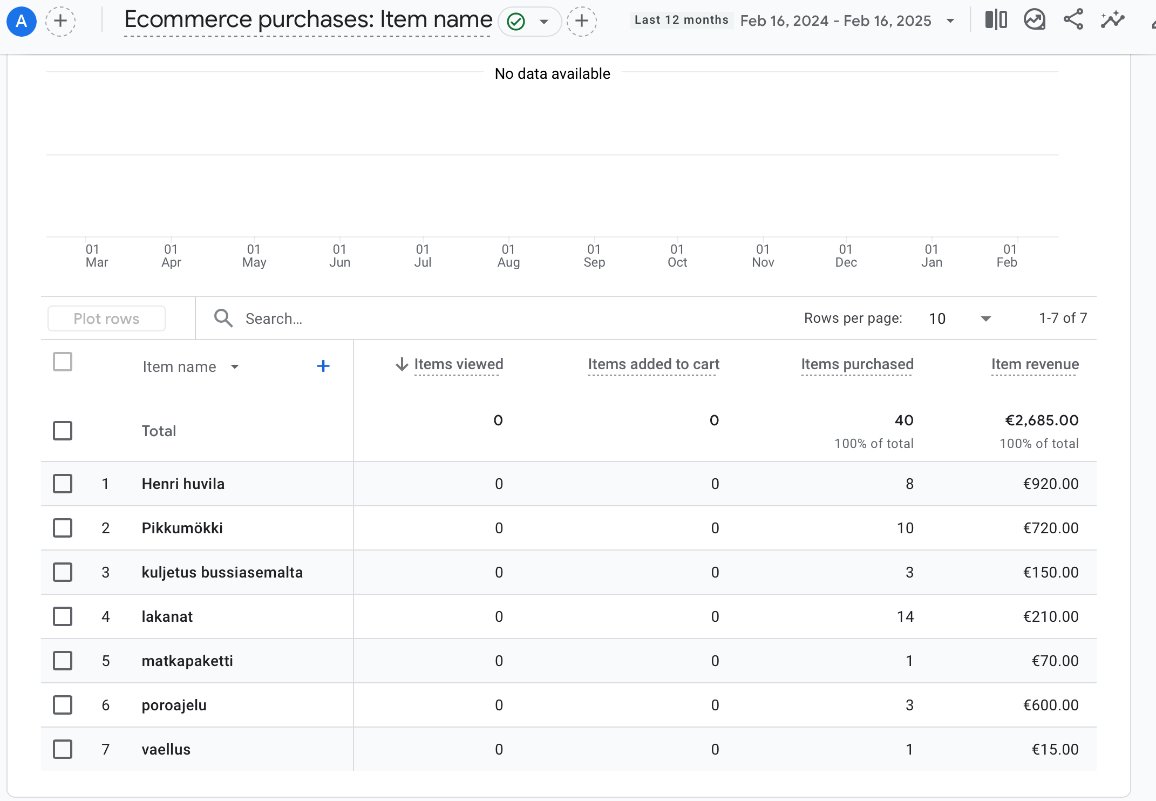
Task: Select the Pikkumökki row checkbox
Action: coord(63,528)
